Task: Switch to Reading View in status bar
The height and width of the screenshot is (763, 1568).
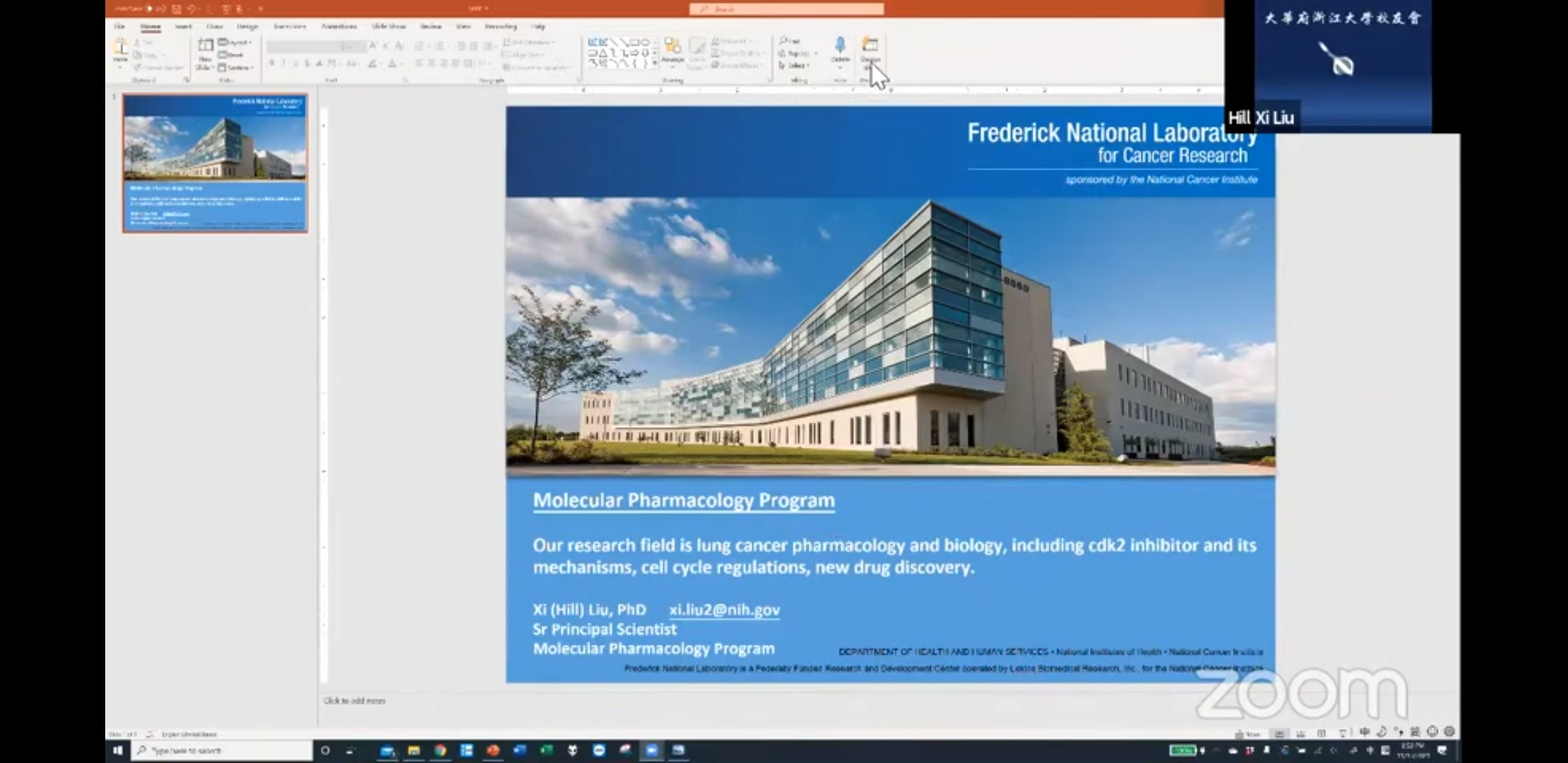Action: (x=1321, y=734)
